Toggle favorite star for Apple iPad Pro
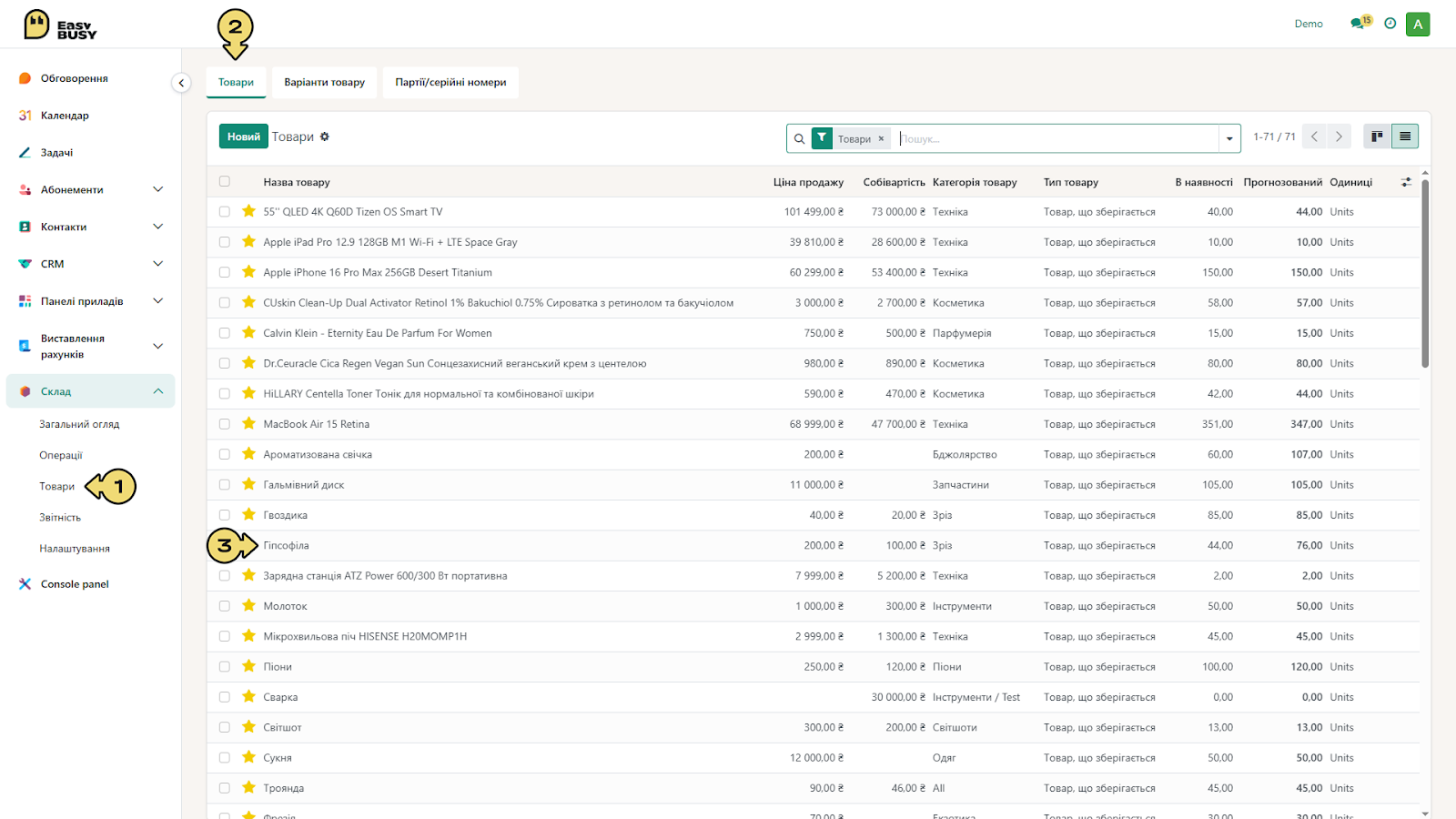Image resolution: width=1456 pixels, height=819 pixels. point(248,241)
